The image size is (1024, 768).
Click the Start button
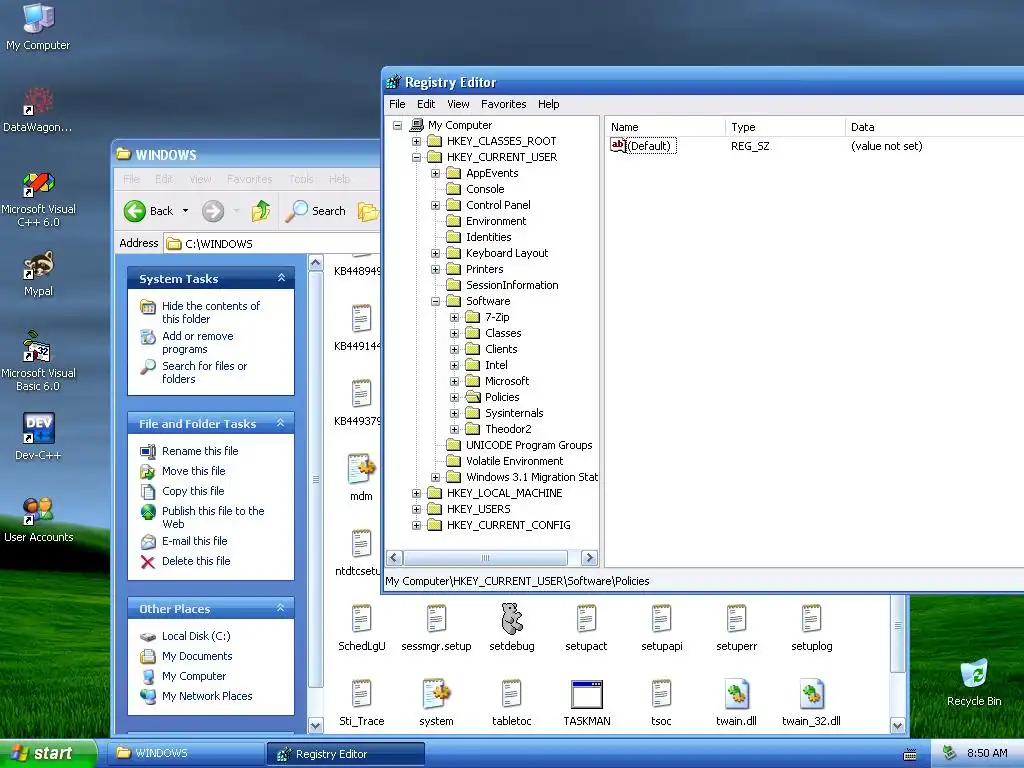(x=46, y=753)
